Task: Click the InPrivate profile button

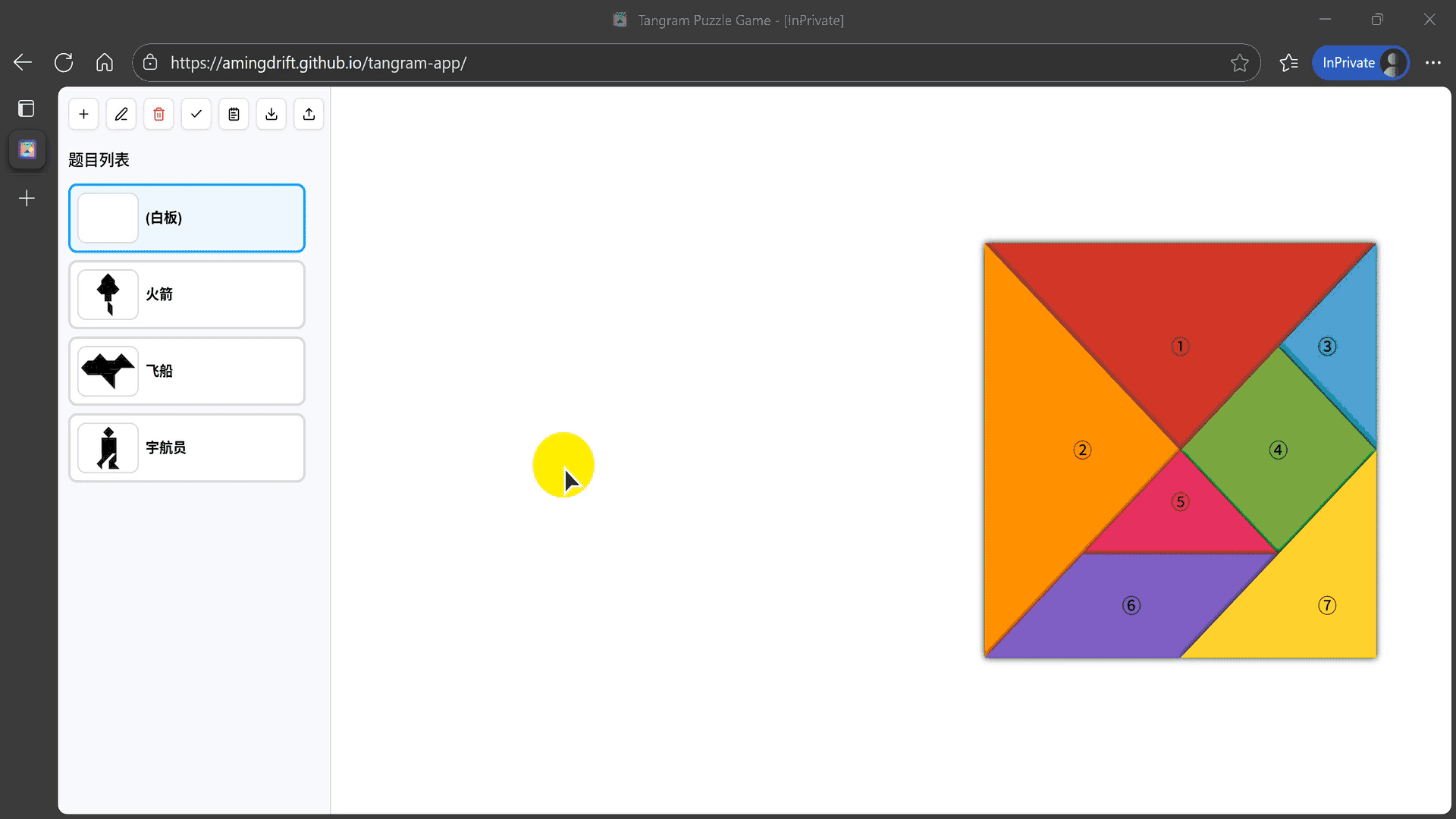Action: (x=1360, y=63)
